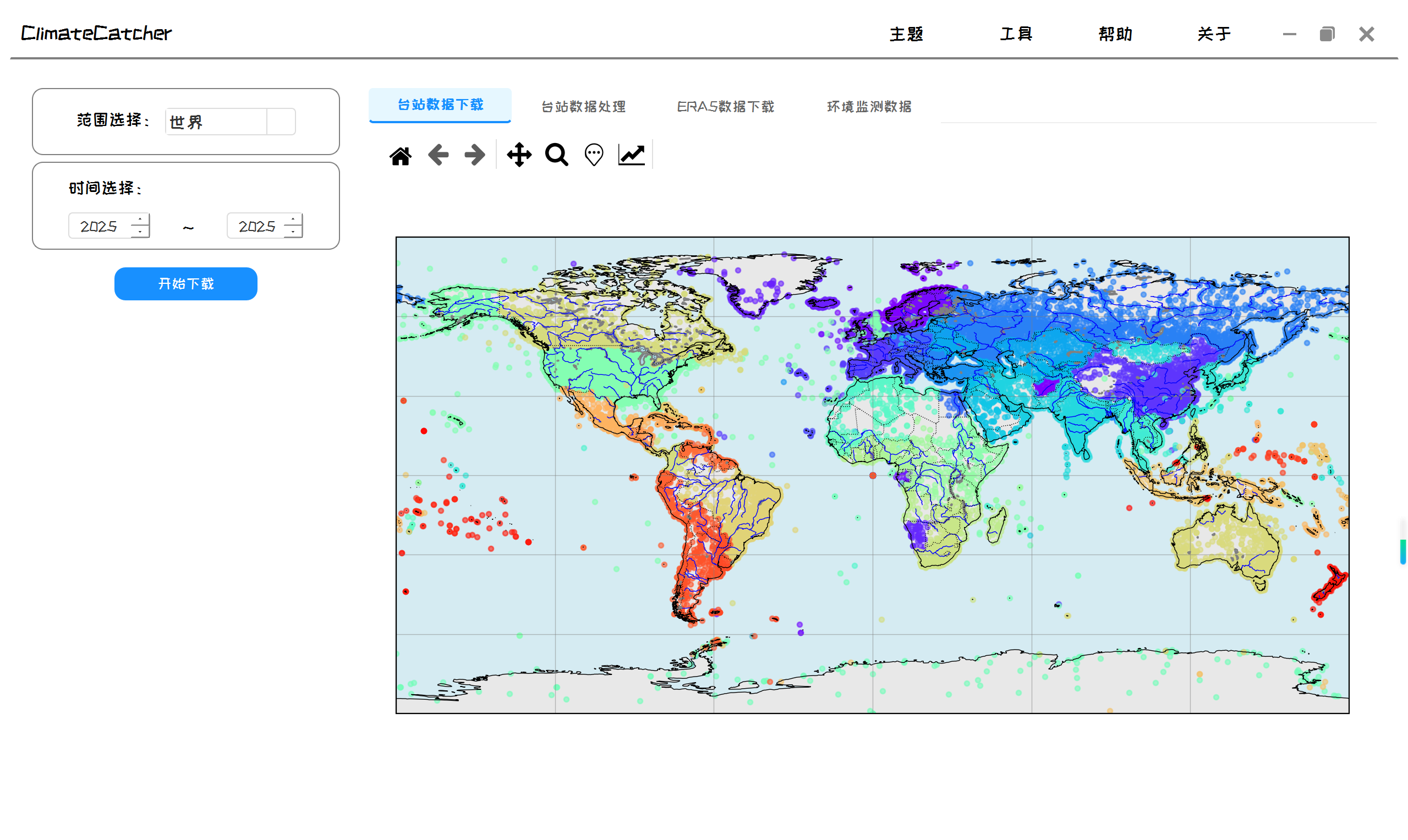The height and width of the screenshot is (840, 1408).
Task: Expand the 范围选择 dropdown arrow
Action: [281, 122]
